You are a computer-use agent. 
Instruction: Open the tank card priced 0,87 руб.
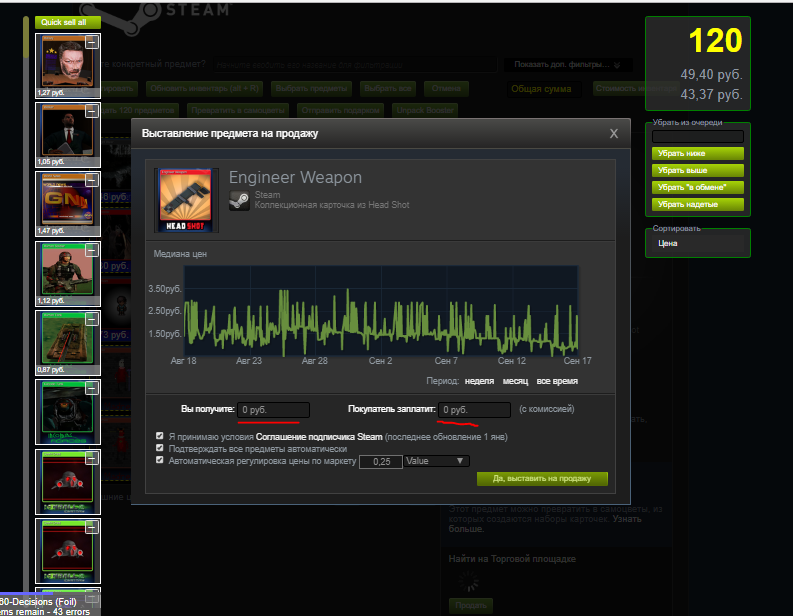click(67, 343)
